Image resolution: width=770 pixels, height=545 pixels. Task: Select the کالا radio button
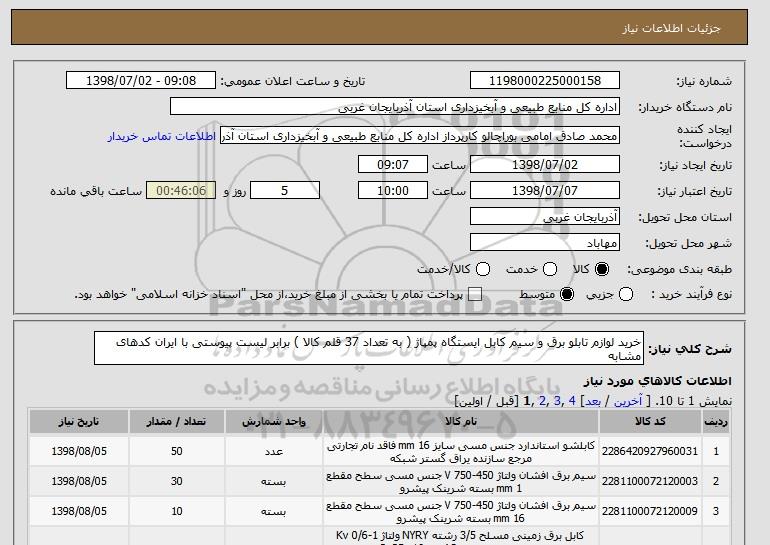point(602,269)
